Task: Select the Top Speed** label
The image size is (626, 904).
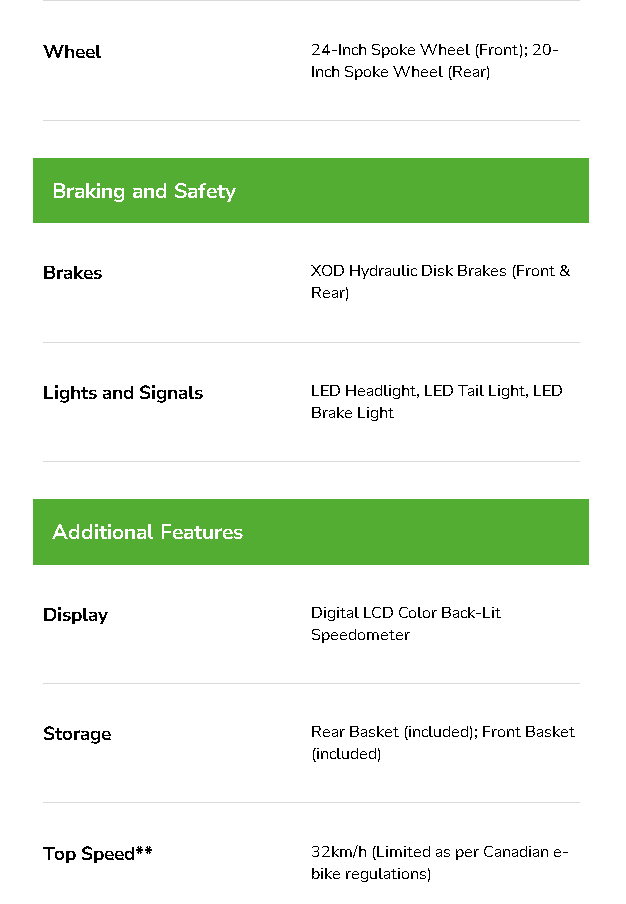Action: [98, 854]
